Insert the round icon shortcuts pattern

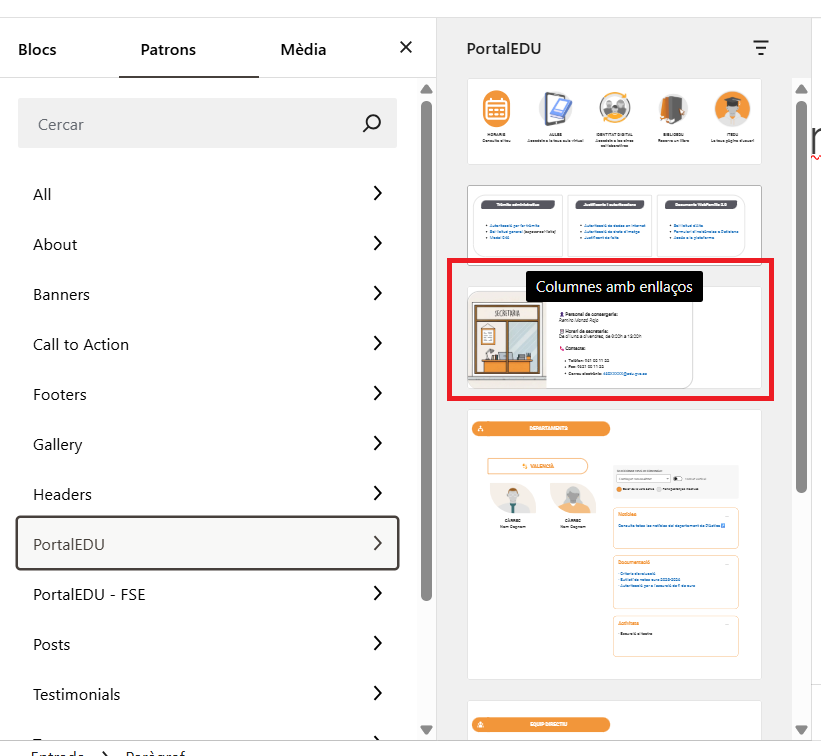[x=613, y=121]
